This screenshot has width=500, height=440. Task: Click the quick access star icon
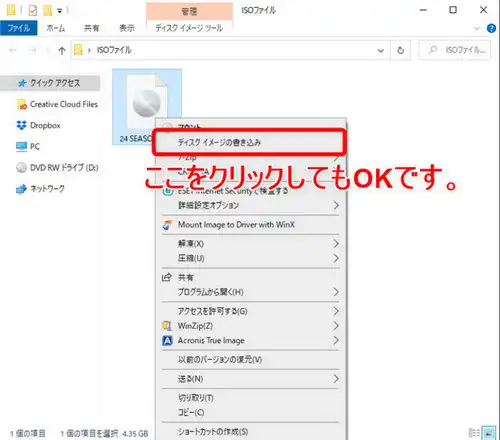click(22, 83)
